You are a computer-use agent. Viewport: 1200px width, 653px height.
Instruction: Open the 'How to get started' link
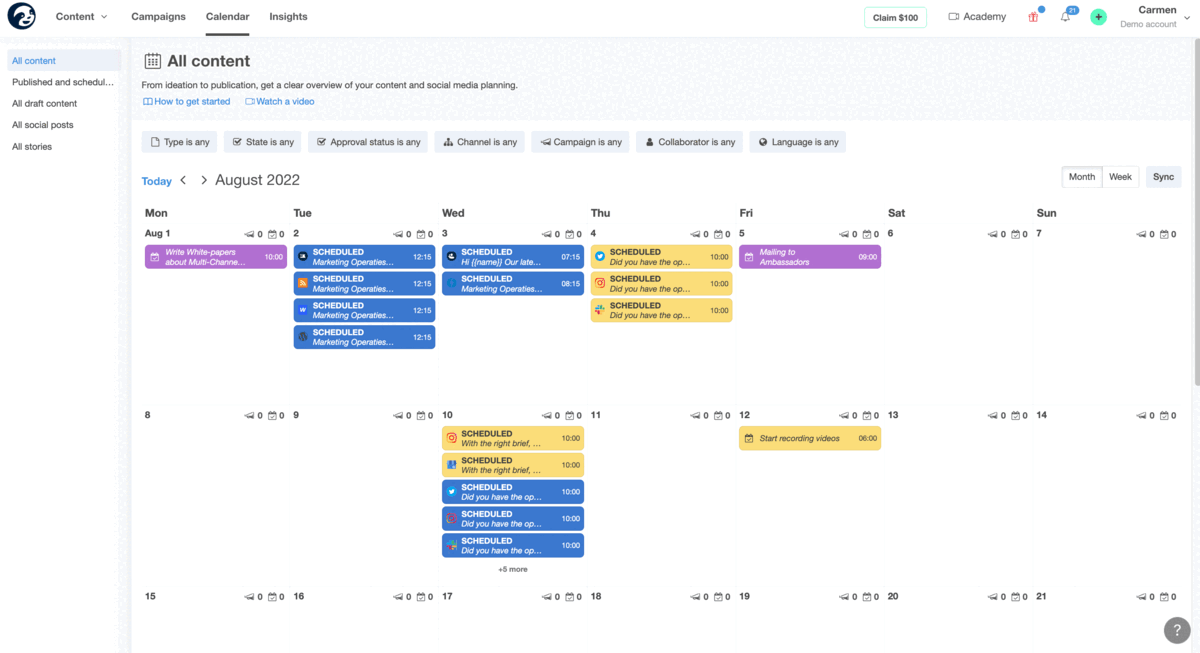click(187, 101)
